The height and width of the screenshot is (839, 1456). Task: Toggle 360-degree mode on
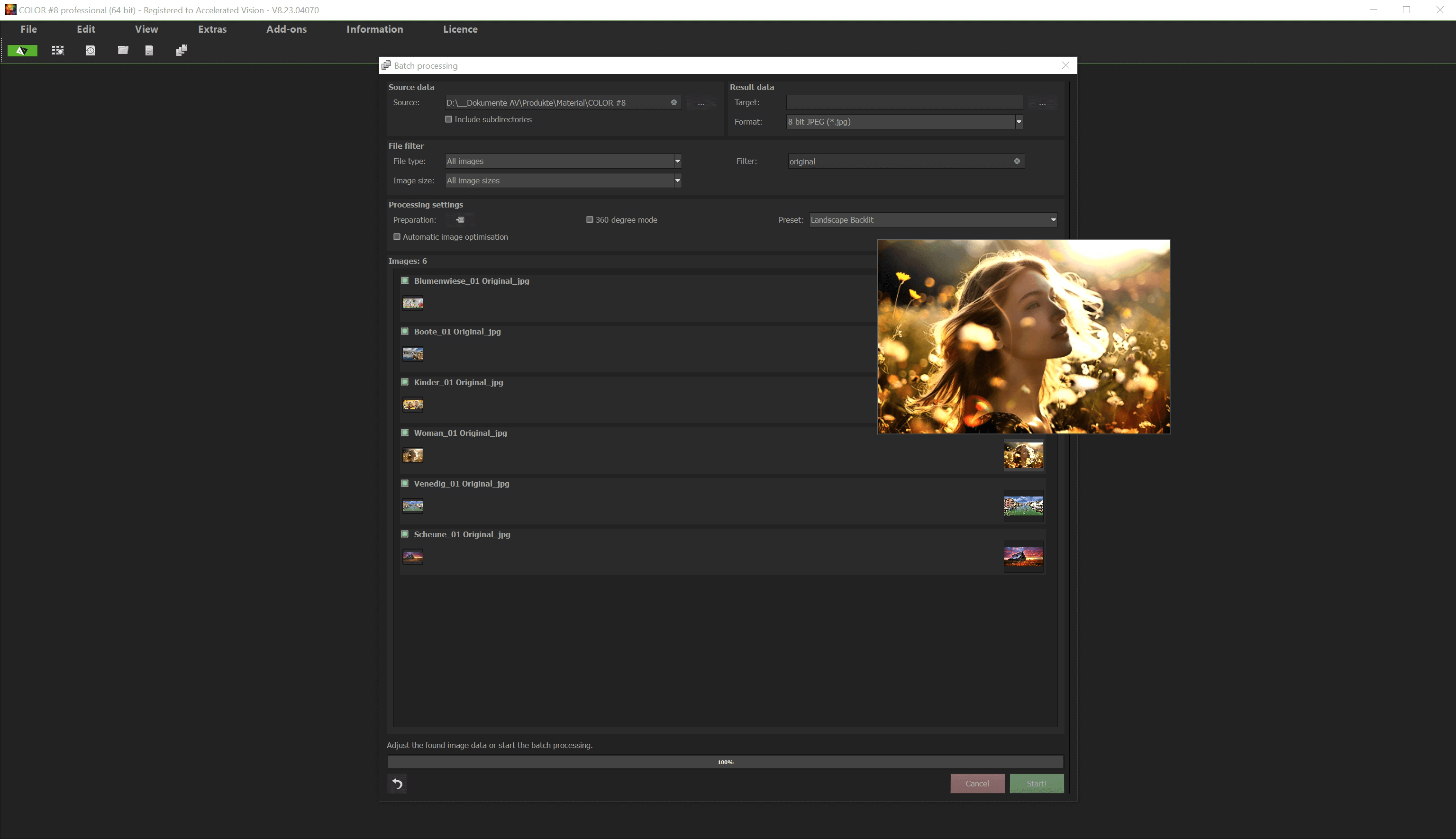click(590, 219)
